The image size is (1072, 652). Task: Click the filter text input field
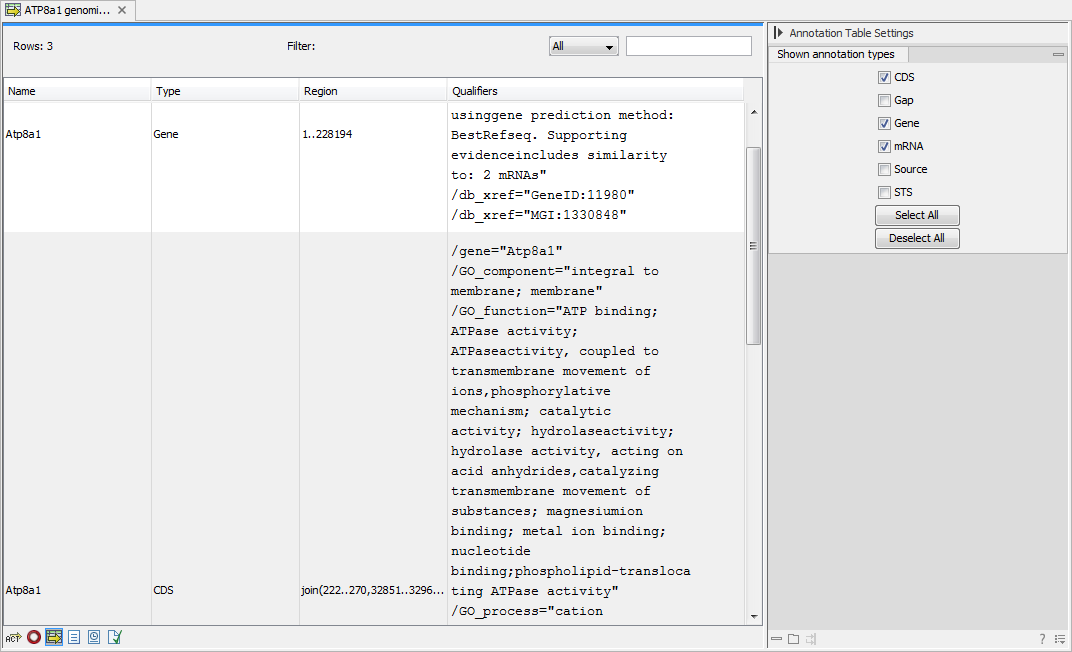688,45
